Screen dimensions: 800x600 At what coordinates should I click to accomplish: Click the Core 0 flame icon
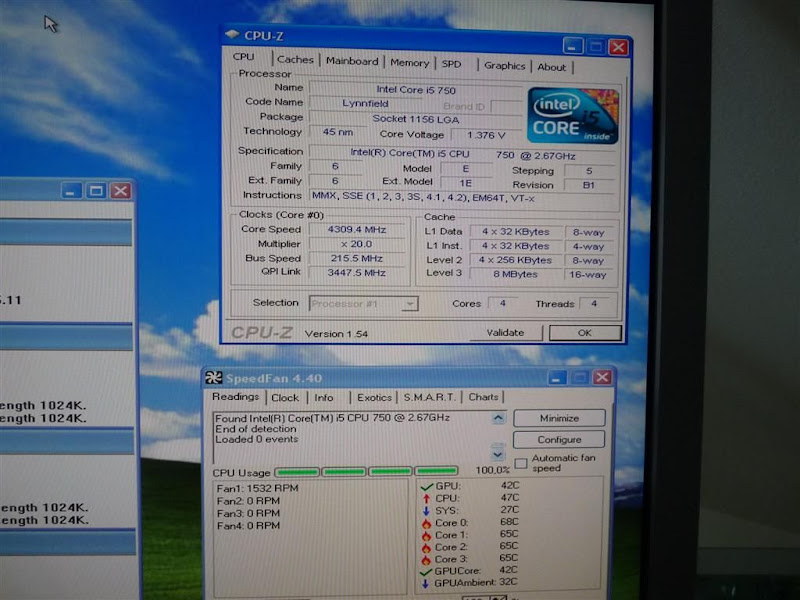[x=427, y=523]
